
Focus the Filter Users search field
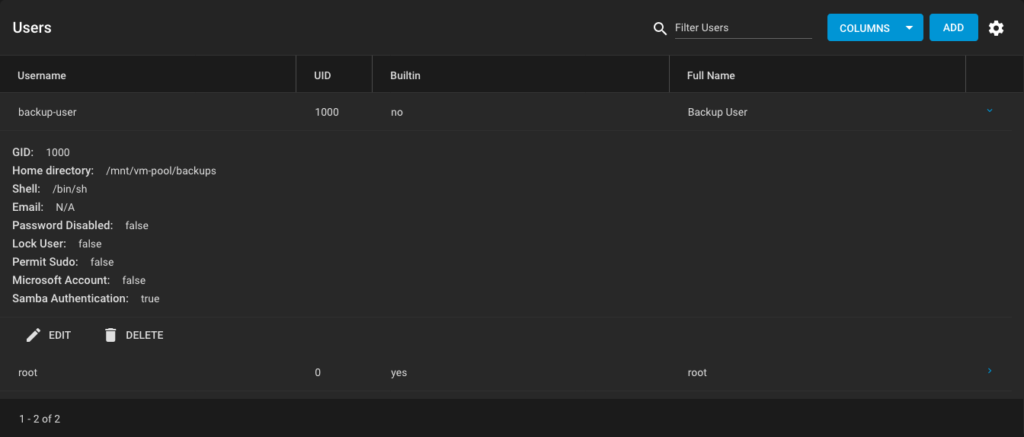coord(741,28)
